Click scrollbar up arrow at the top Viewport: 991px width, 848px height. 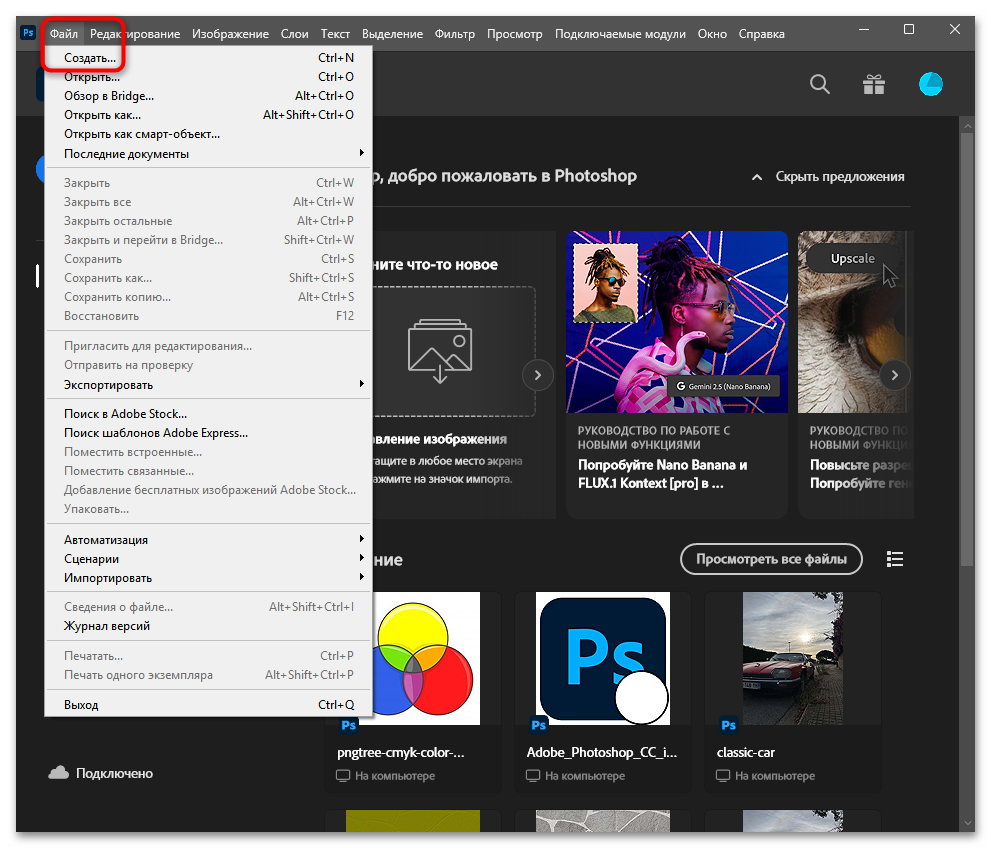coord(968,126)
